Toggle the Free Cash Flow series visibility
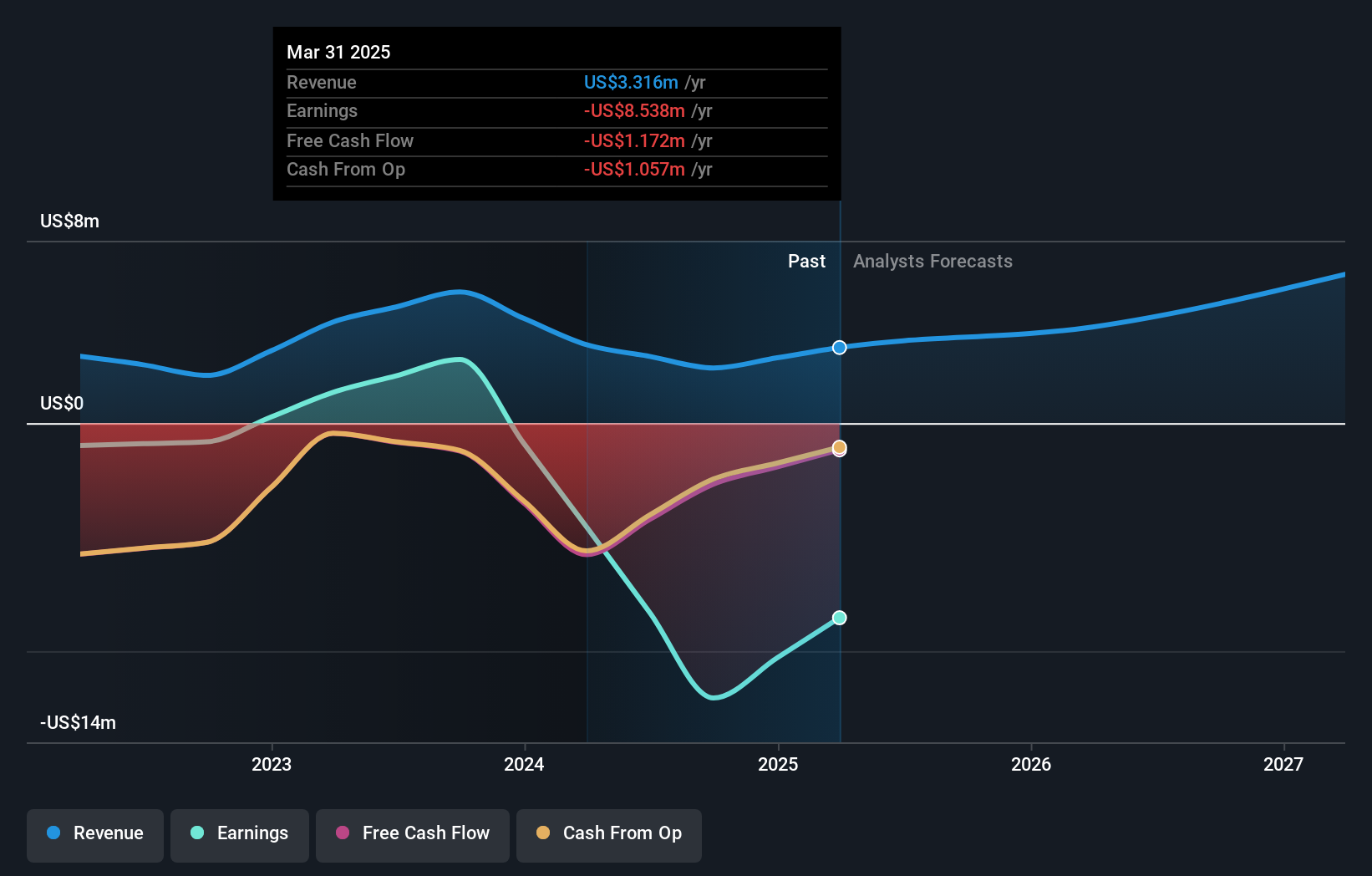 [412, 835]
